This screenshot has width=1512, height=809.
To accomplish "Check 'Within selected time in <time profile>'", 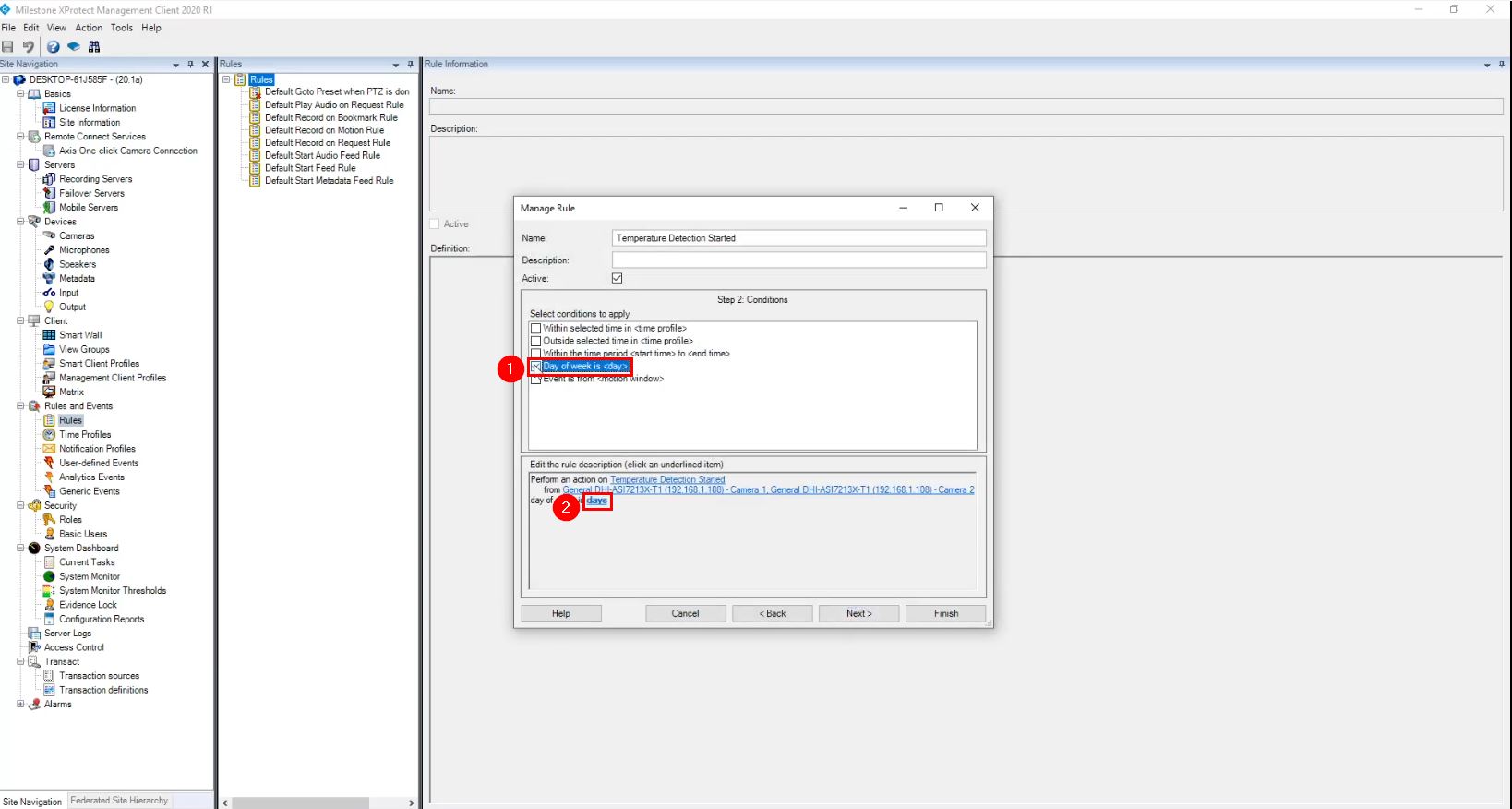I will coord(535,328).
